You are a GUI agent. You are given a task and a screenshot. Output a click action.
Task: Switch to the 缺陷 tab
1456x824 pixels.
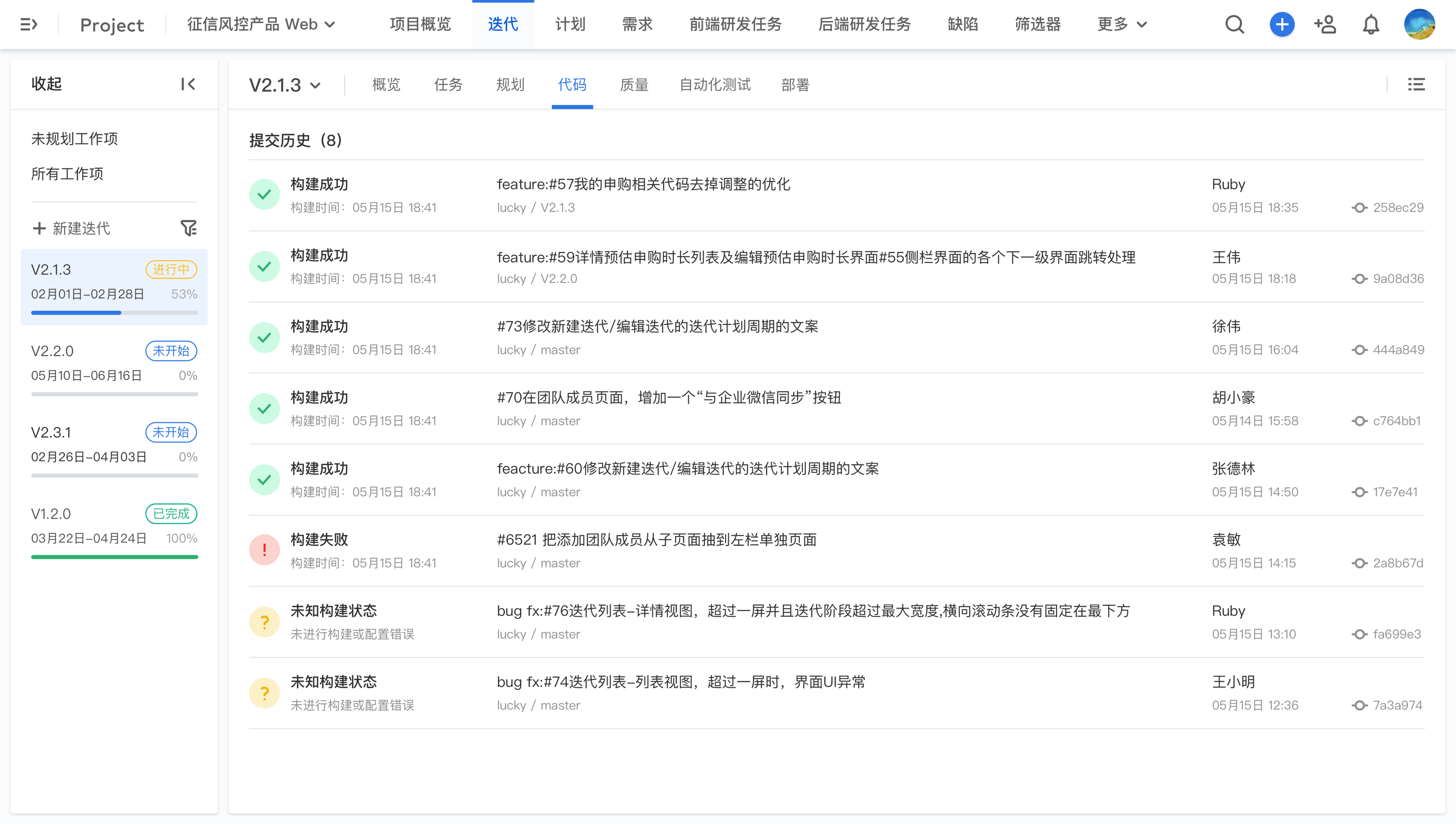pos(962,24)
